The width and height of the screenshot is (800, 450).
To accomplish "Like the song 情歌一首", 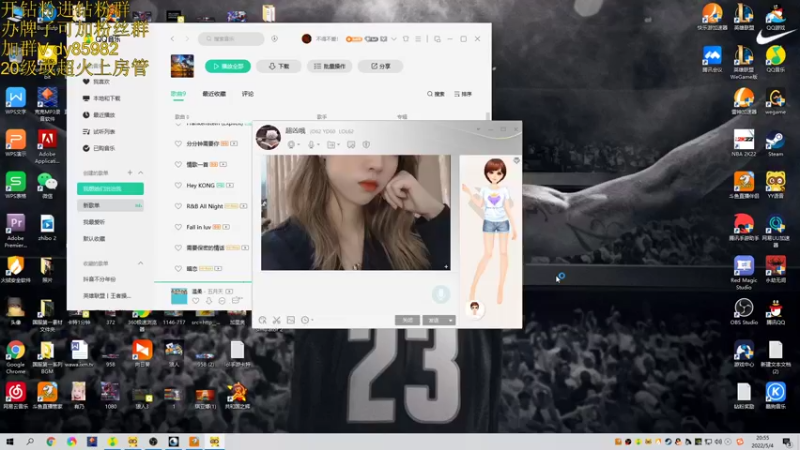I will pyautogui.click(x=178, y=164).
